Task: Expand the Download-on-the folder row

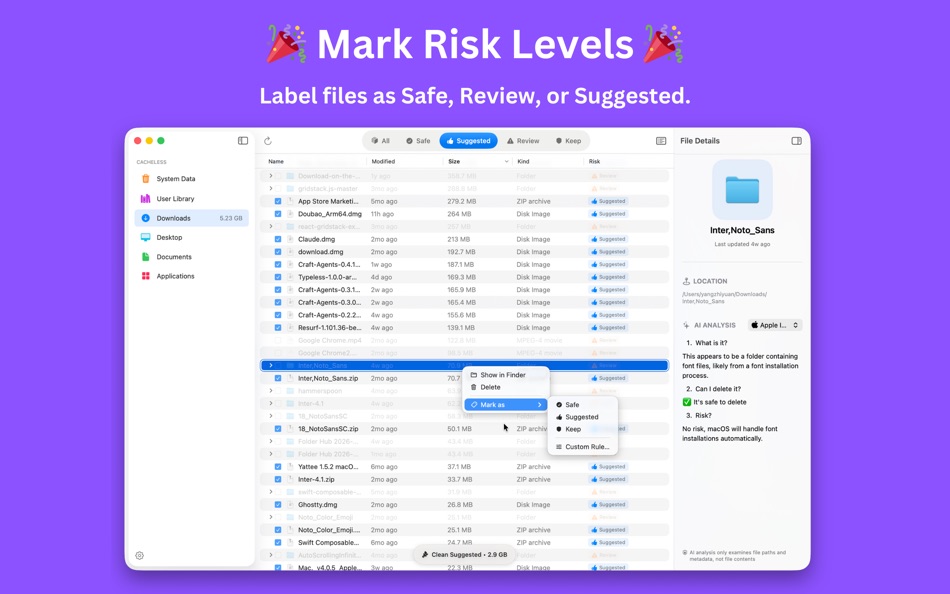Action: (270, 176)
